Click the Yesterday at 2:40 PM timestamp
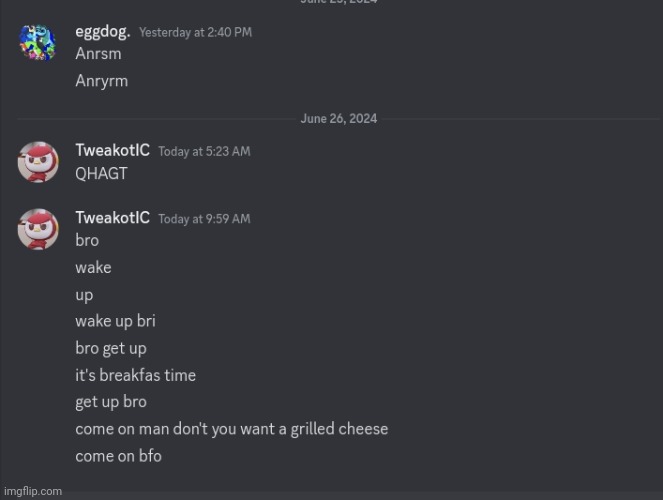This screenshot has height=500, width=663. (195, 33)
